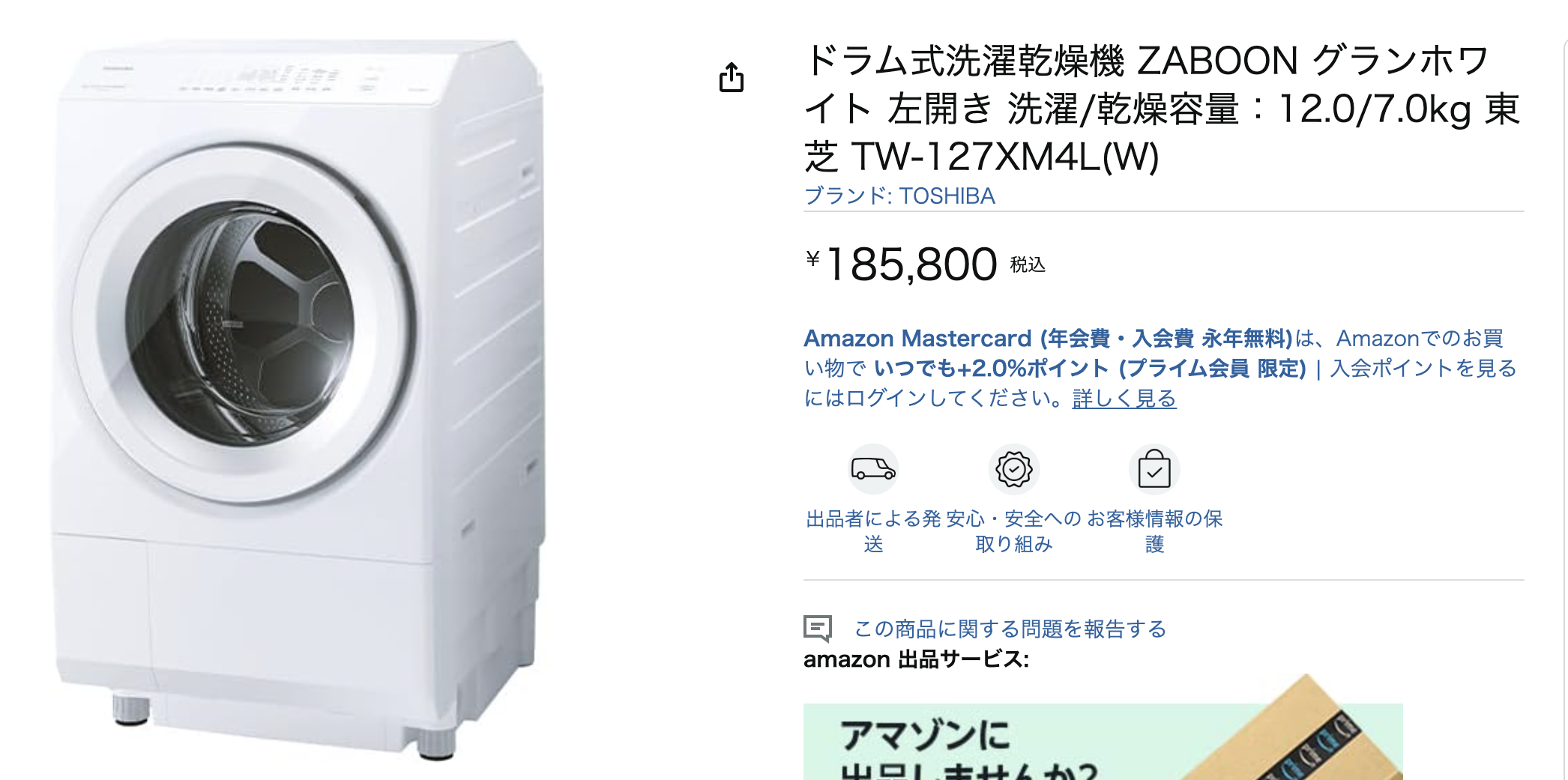The width and height of the screenshot is (1568, 780).
Task: Click the product title ZABOON text
Action: point(1217,61)
